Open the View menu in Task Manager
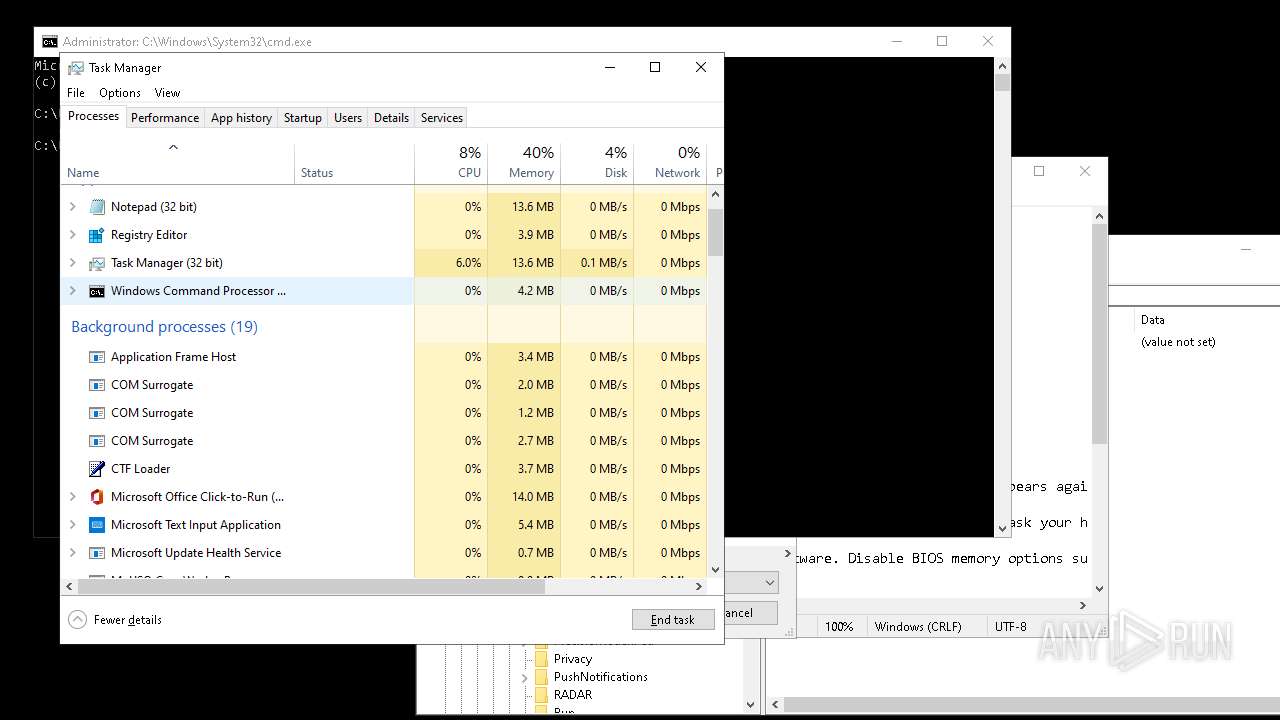The image size is (1280, 720). point(167,93)
